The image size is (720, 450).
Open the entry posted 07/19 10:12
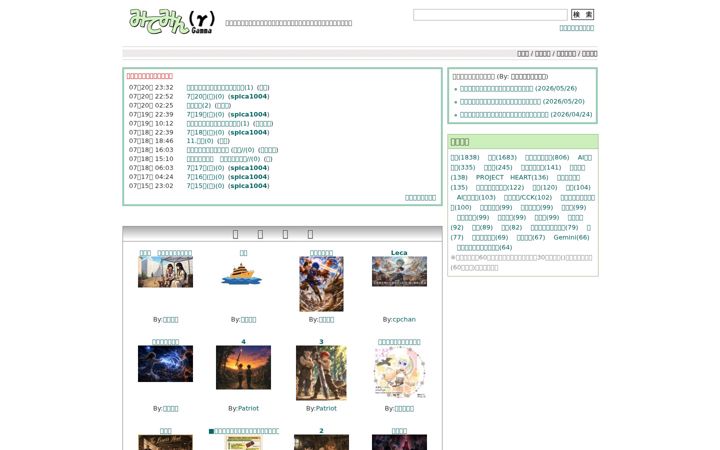[x=218, y=124]
